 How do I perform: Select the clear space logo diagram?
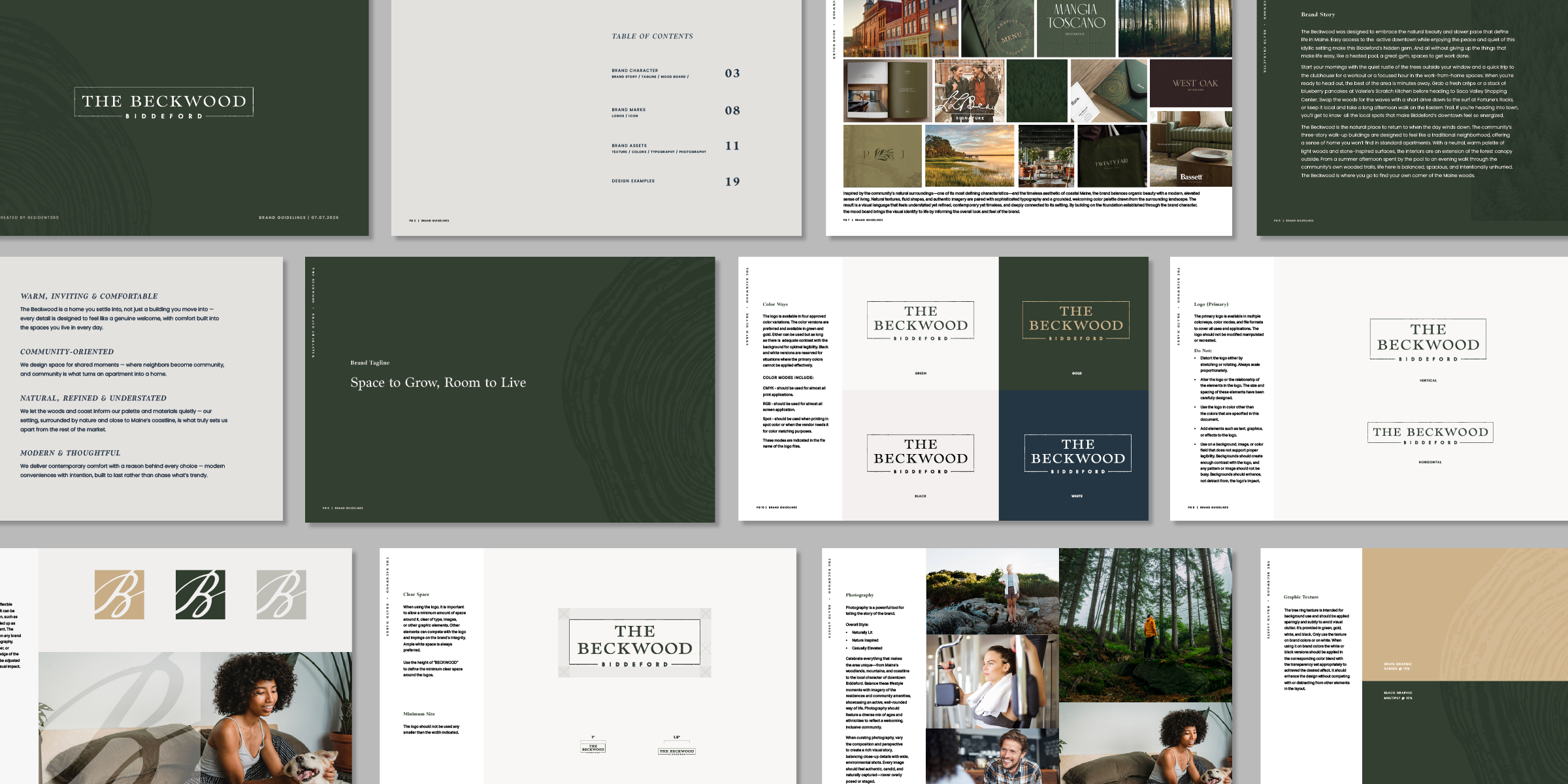[634, 643]
